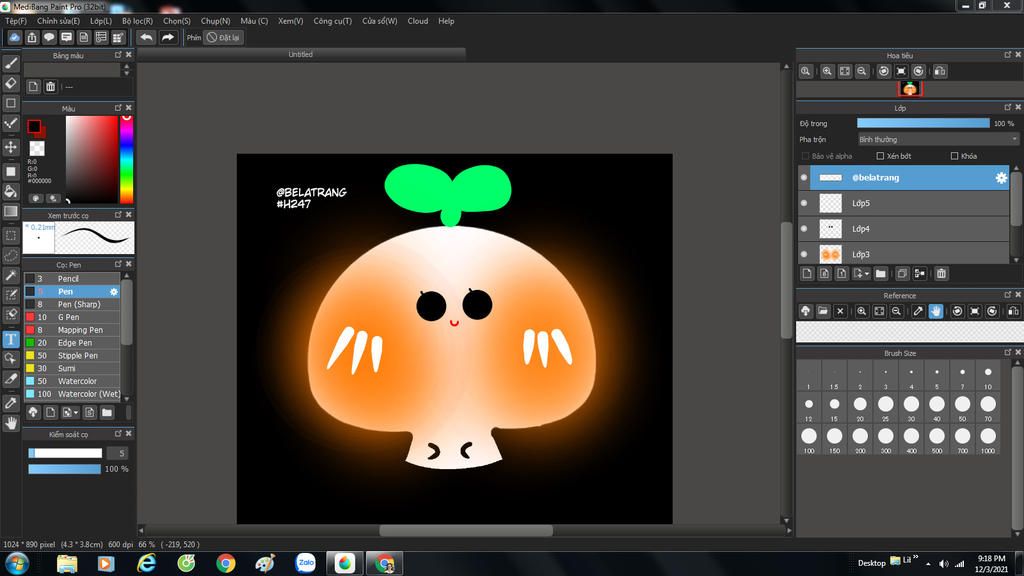Click the foreground black color swatch

tap(34, 126)
